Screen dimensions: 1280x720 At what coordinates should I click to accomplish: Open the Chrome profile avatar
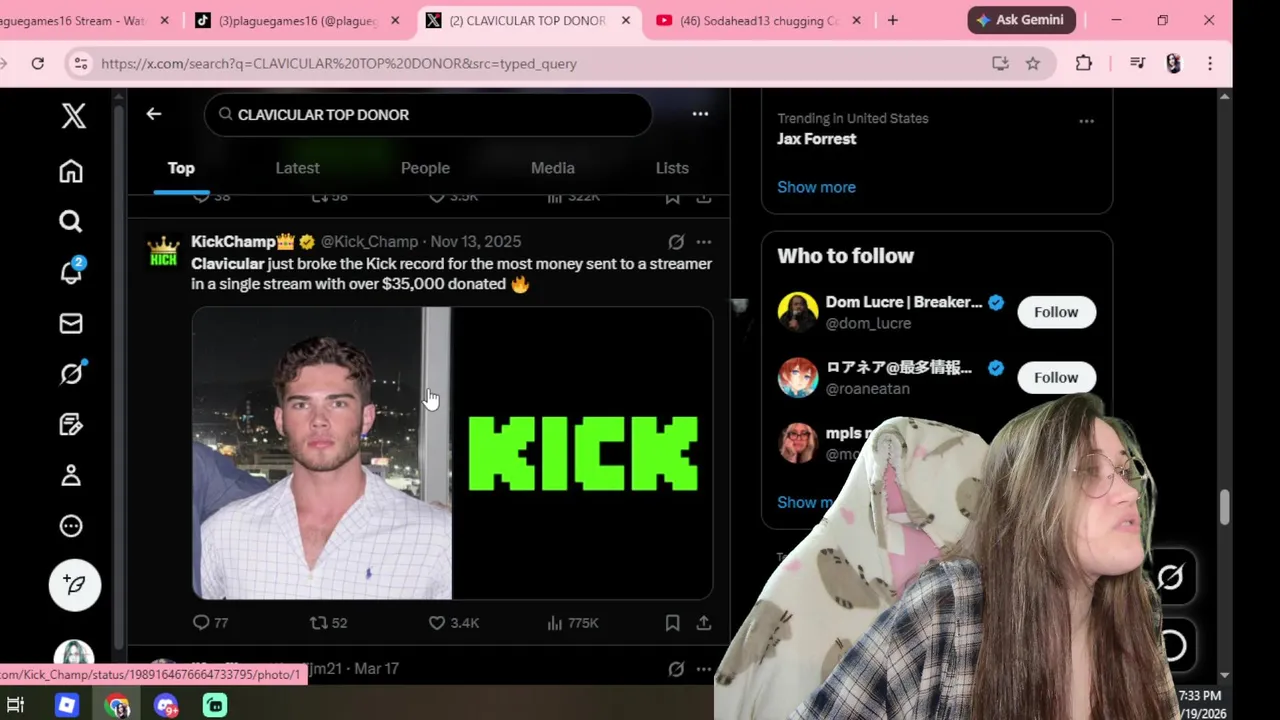[1174, 63]
